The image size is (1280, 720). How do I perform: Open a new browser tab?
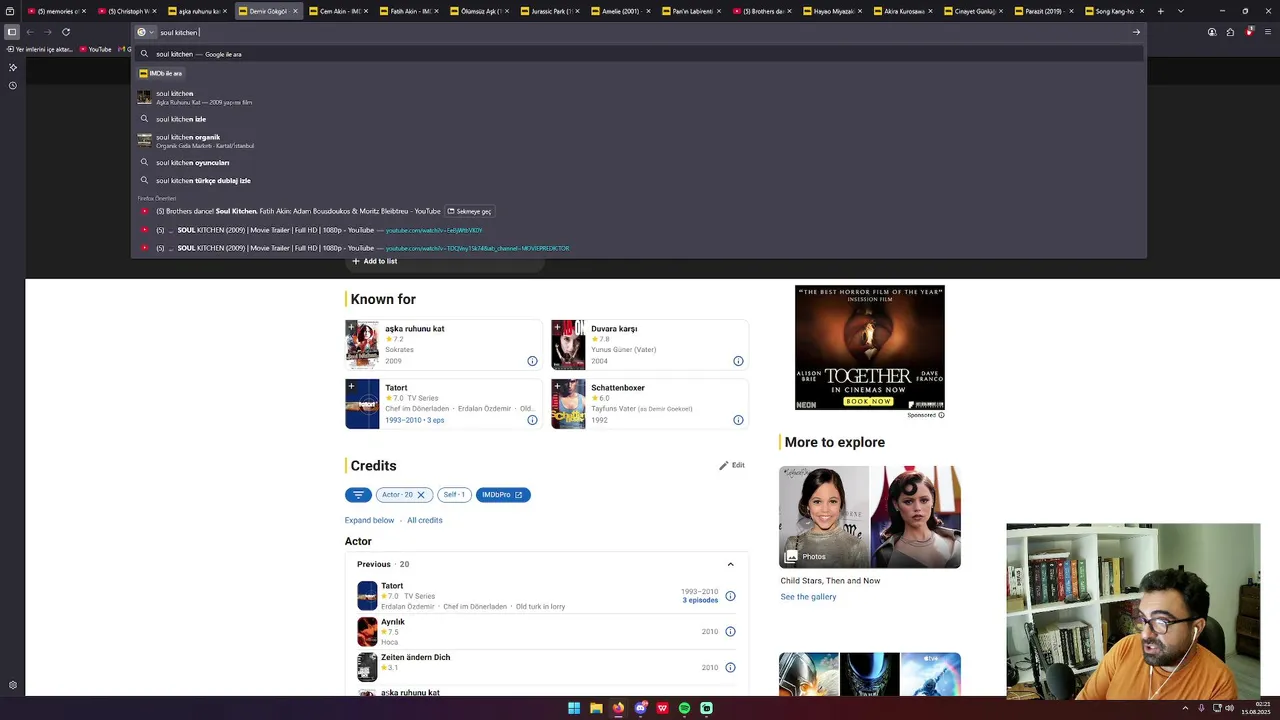tap(1160, 11)
